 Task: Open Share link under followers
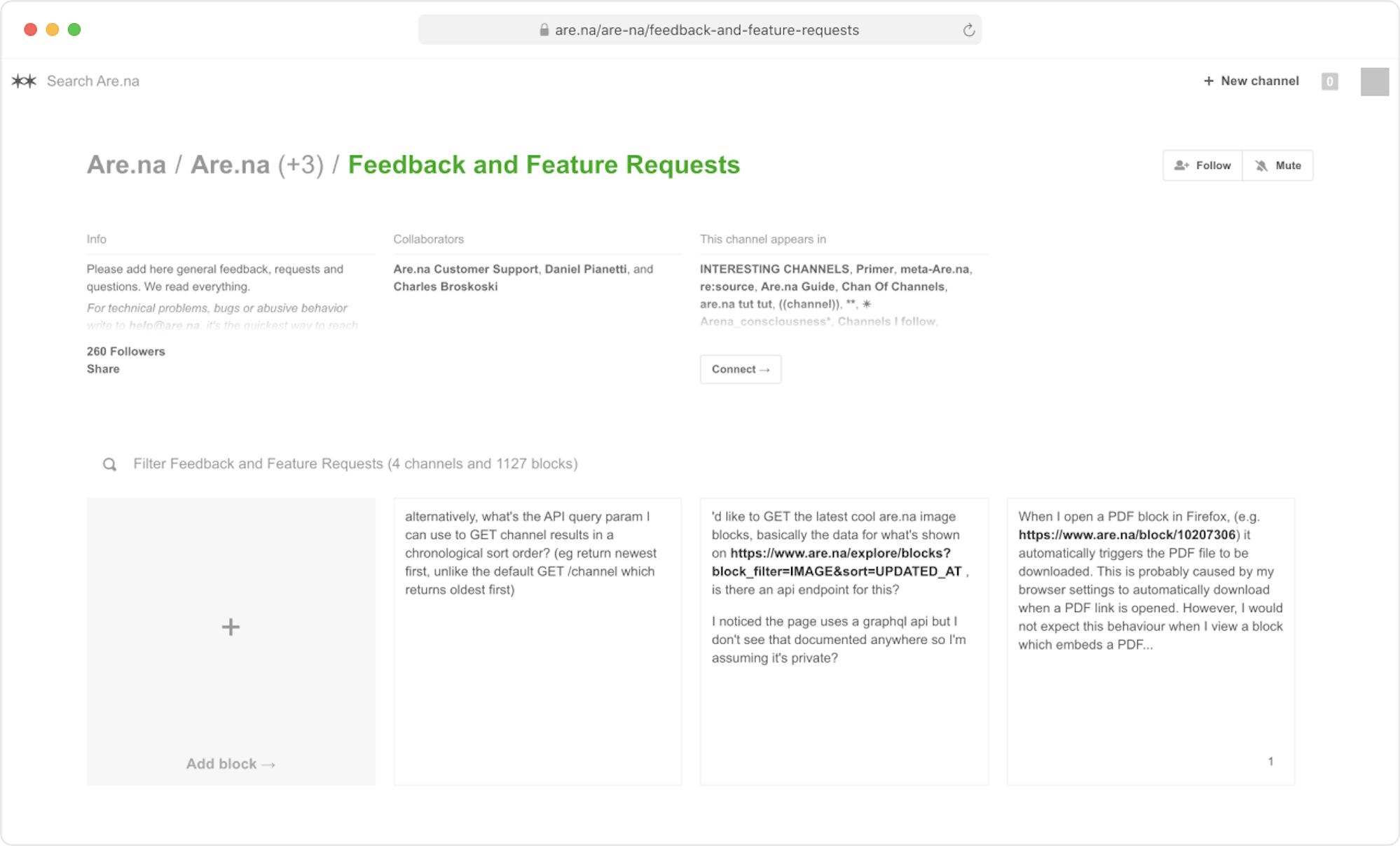click(103, 369)
